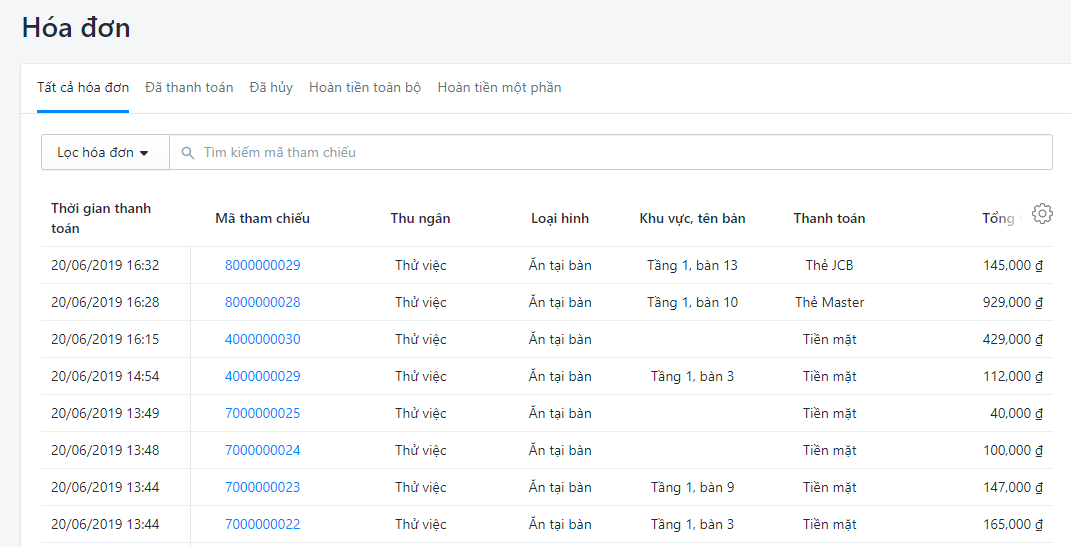Click the search magnifier icon

tap(187, 153)
